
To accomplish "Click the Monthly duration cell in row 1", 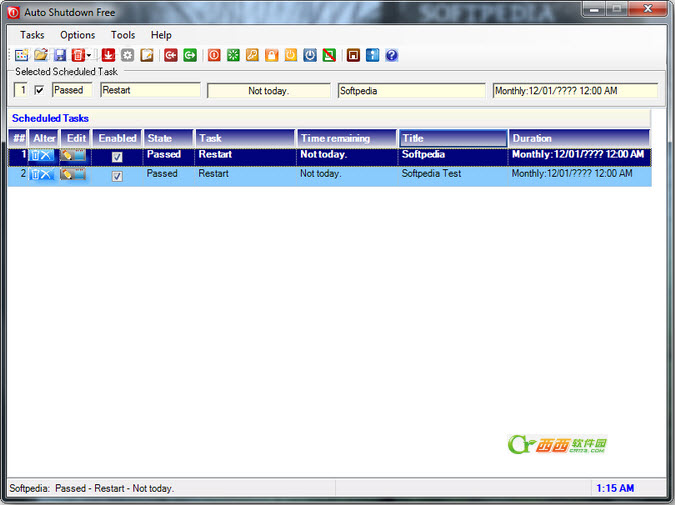I will point(578,155).
